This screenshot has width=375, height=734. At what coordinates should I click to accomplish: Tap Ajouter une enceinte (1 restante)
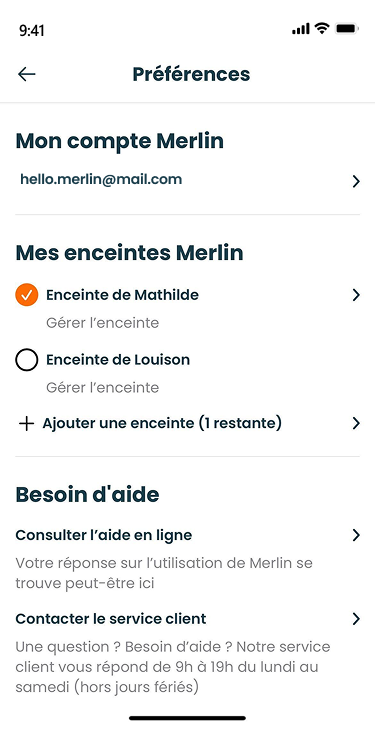coord(162,424)
